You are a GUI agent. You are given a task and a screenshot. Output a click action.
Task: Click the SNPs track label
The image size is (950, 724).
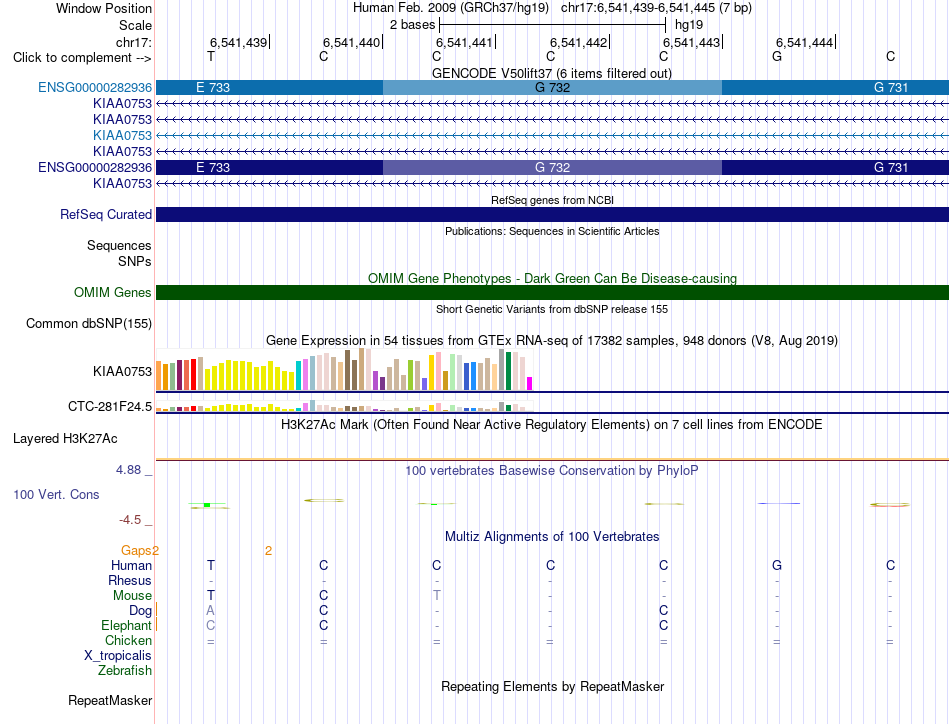(135, 261)
